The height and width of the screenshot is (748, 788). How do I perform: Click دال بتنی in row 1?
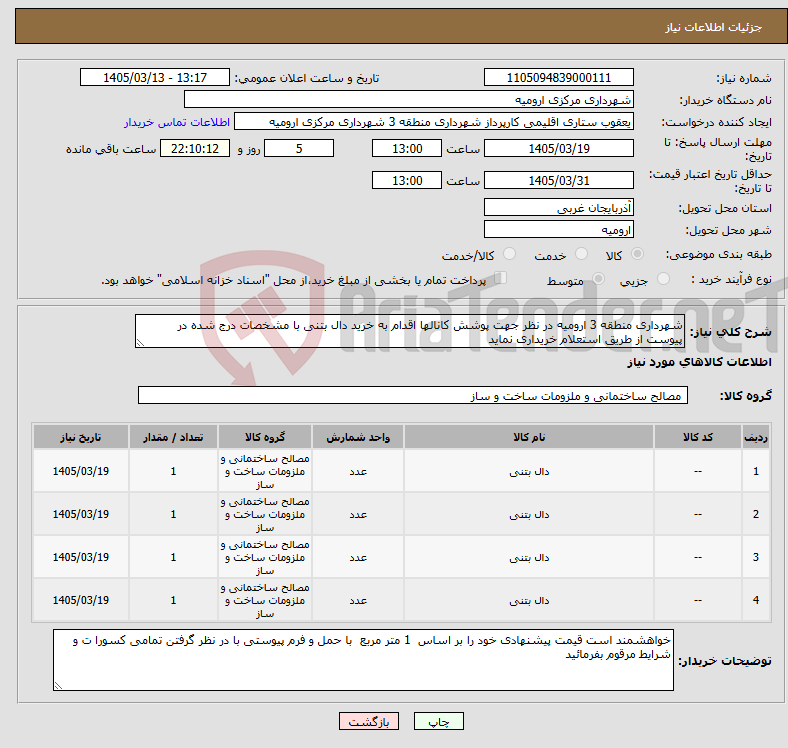click(529, 472)
